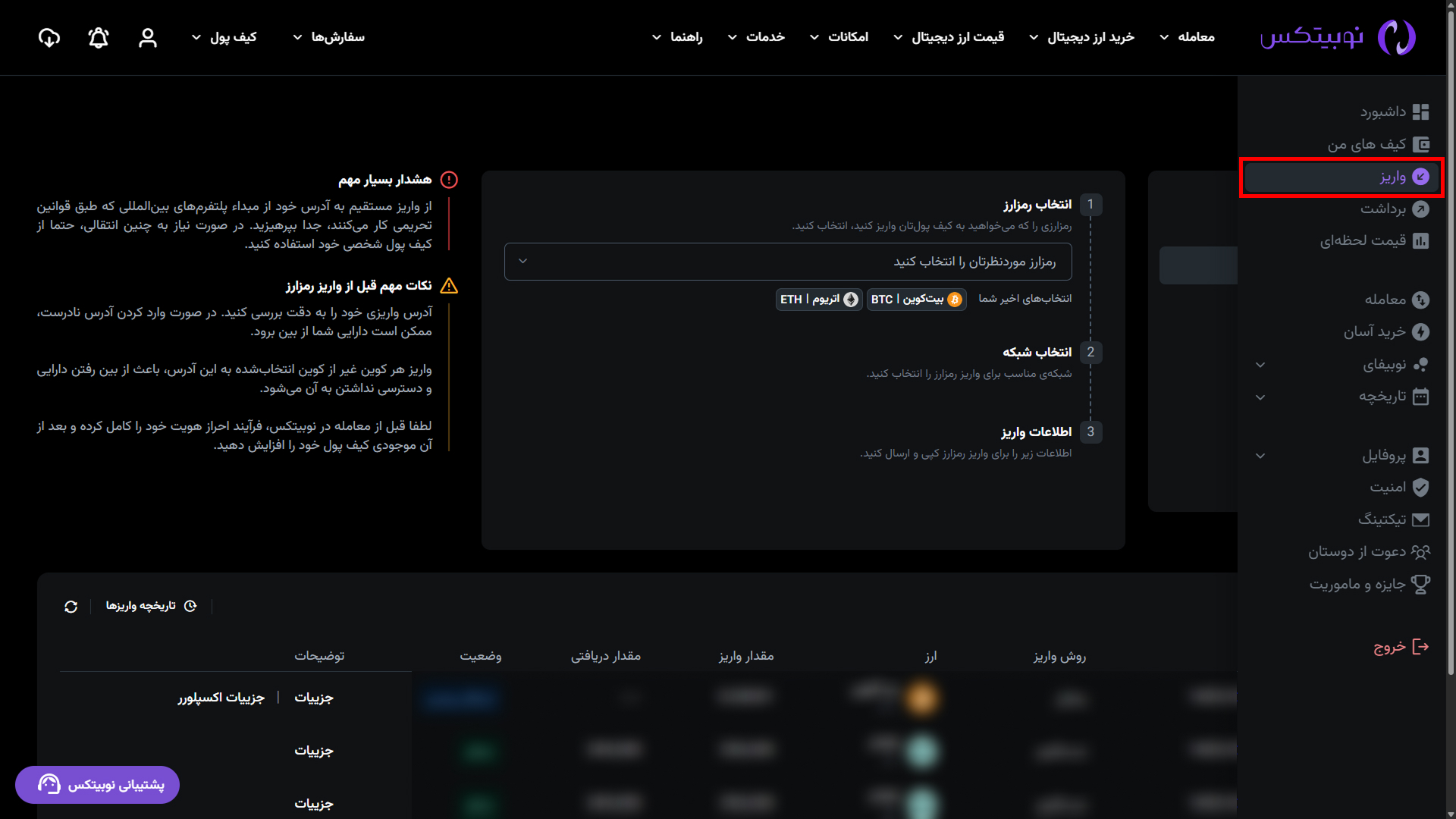The width and height of the screenshot is (1456, 819).
Task: Expand the سفارش‌ها header menu
Action: [328, 37]
